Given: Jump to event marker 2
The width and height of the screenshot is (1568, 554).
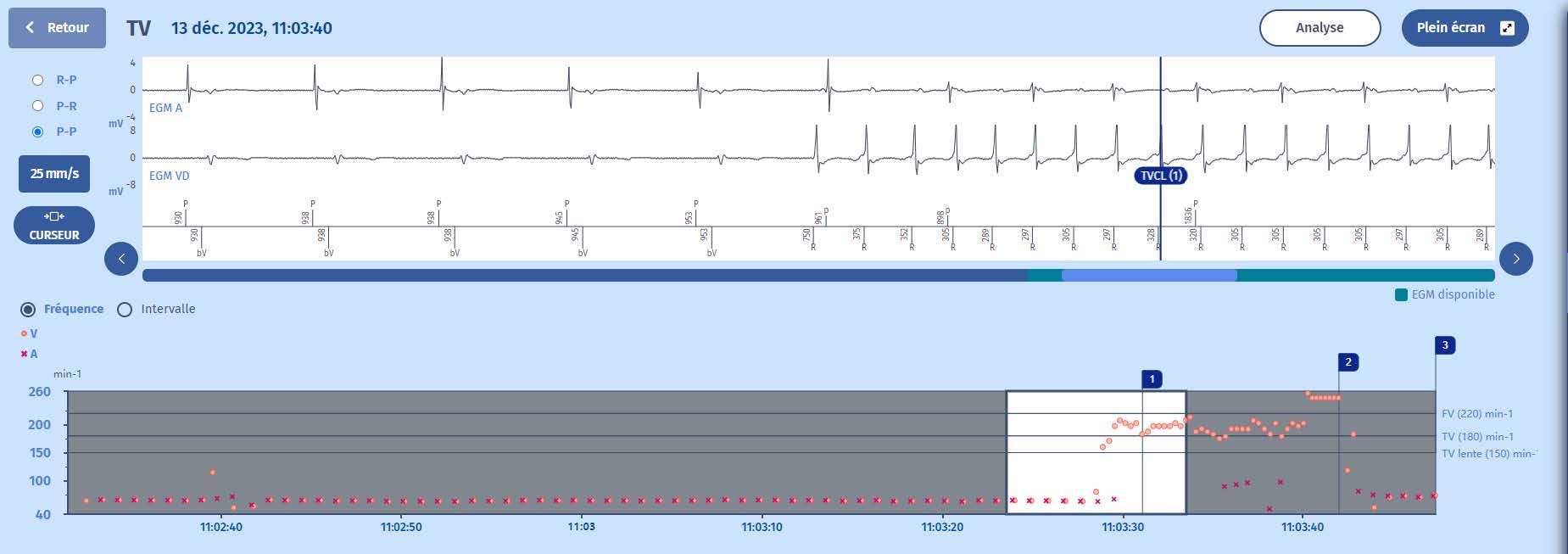Looking at the screenshot, I should [1348, 362].
